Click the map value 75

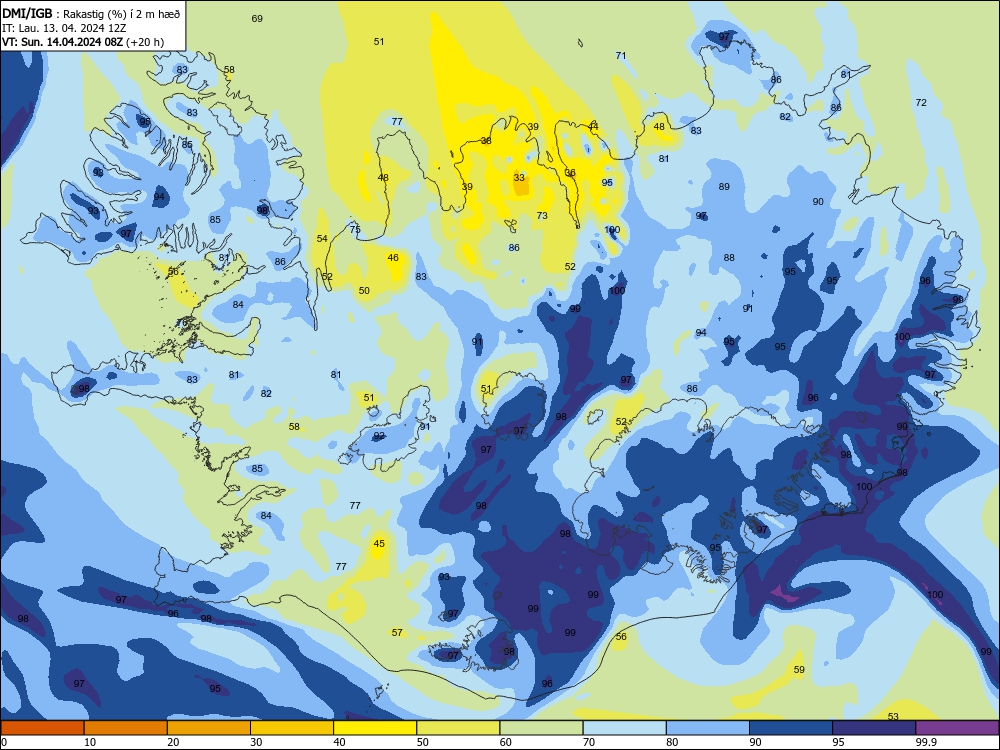pos(355,230)
